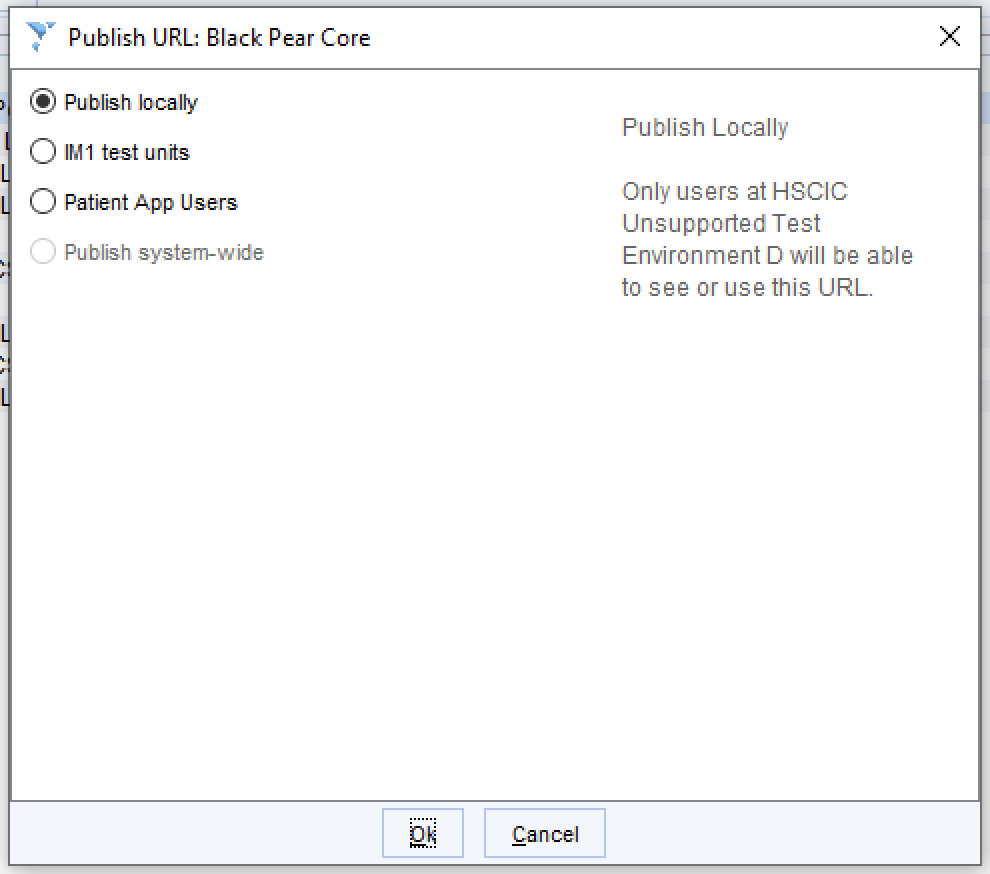Close the Publish URL dialog with X
The image size is (990, 874).
tap(950, 36)
